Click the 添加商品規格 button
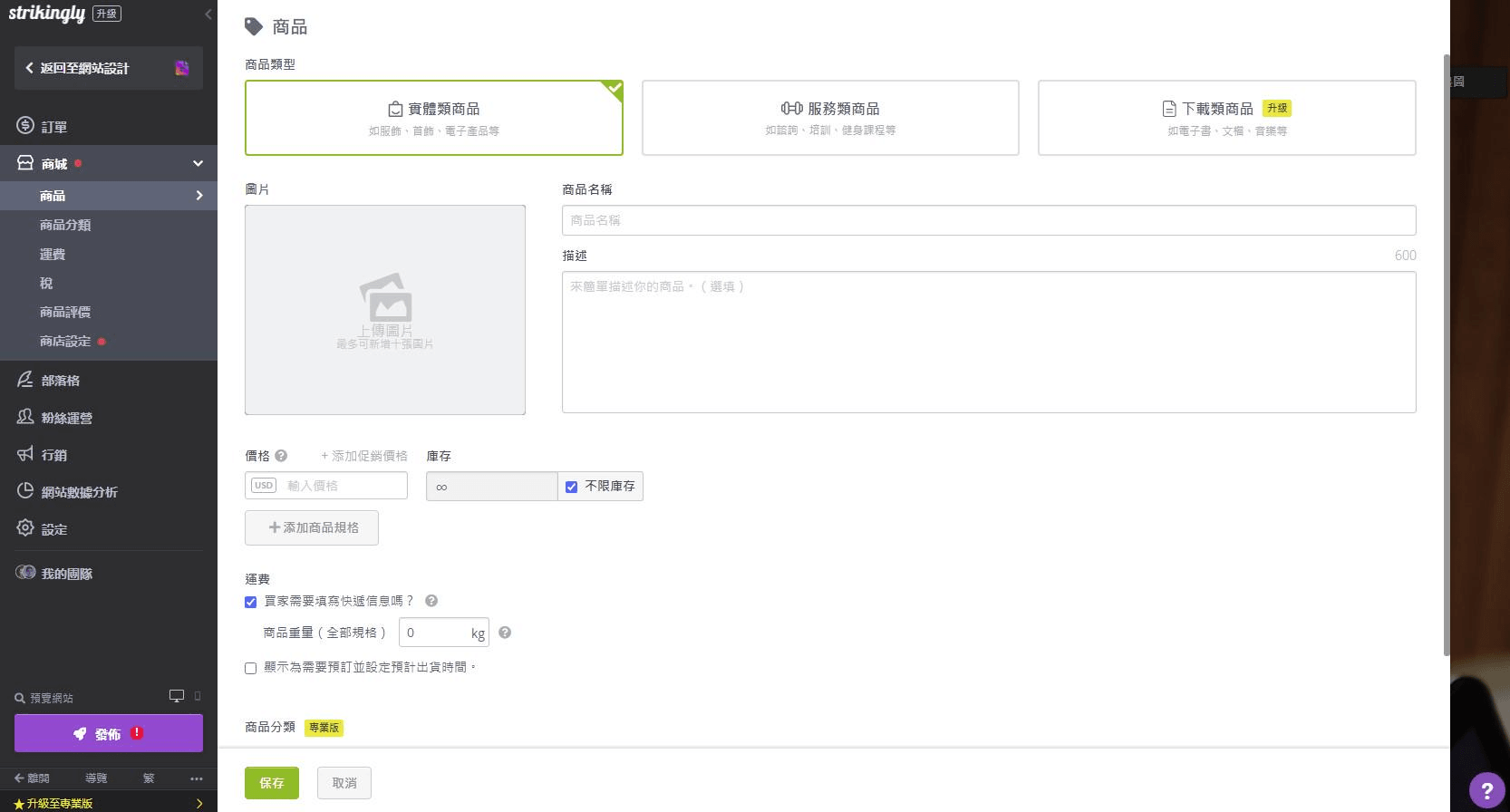This screenshot has height=812, width=1510. [312, 527]
